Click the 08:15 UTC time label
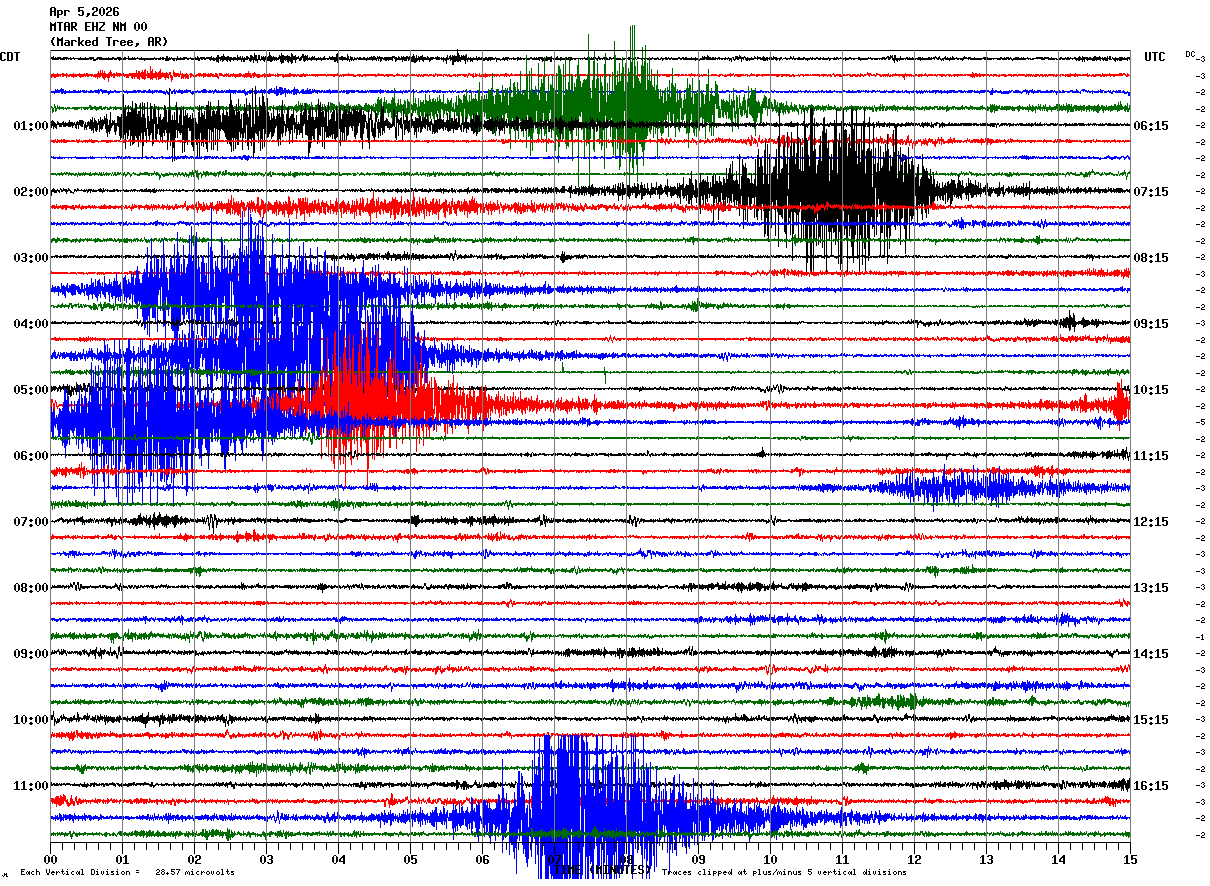The width and height of the screenshot is (1210, 886). point(1151,258)
